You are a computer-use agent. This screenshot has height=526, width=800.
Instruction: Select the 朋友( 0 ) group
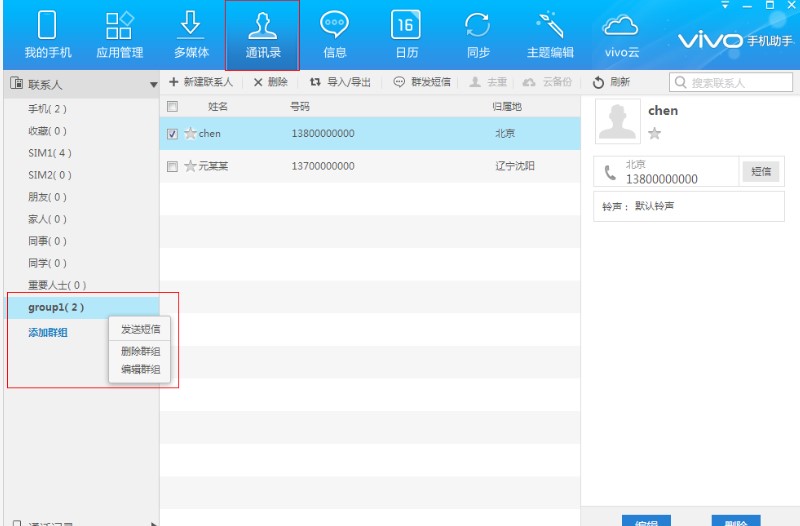47,196
